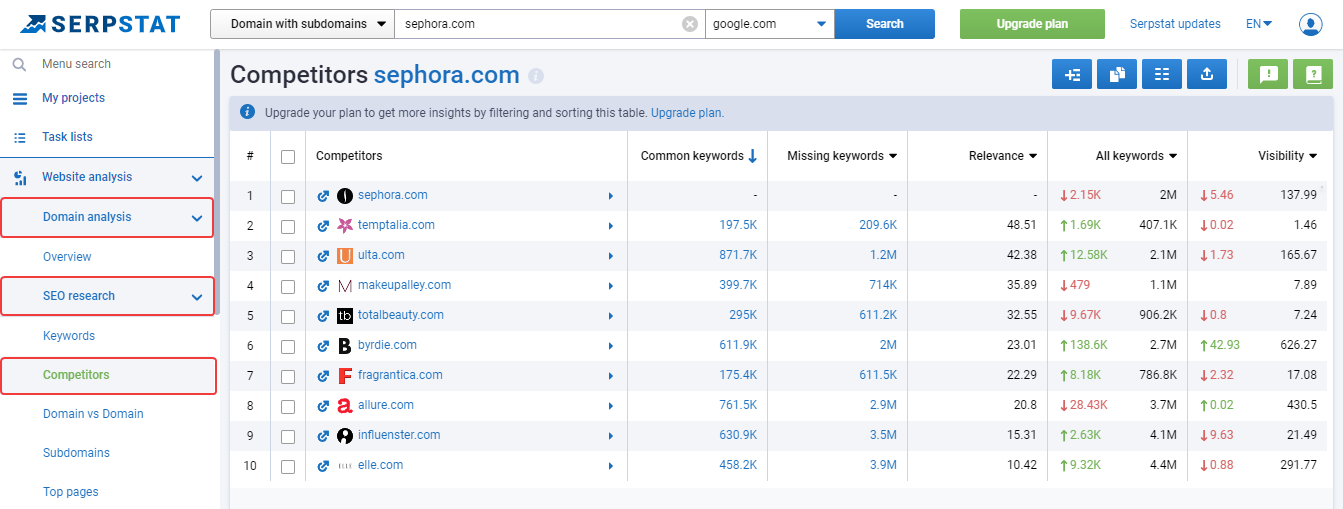Click the Menu search magnifier icon
The height and width of the screenshot is (509, 1343).
coord(19,64)
